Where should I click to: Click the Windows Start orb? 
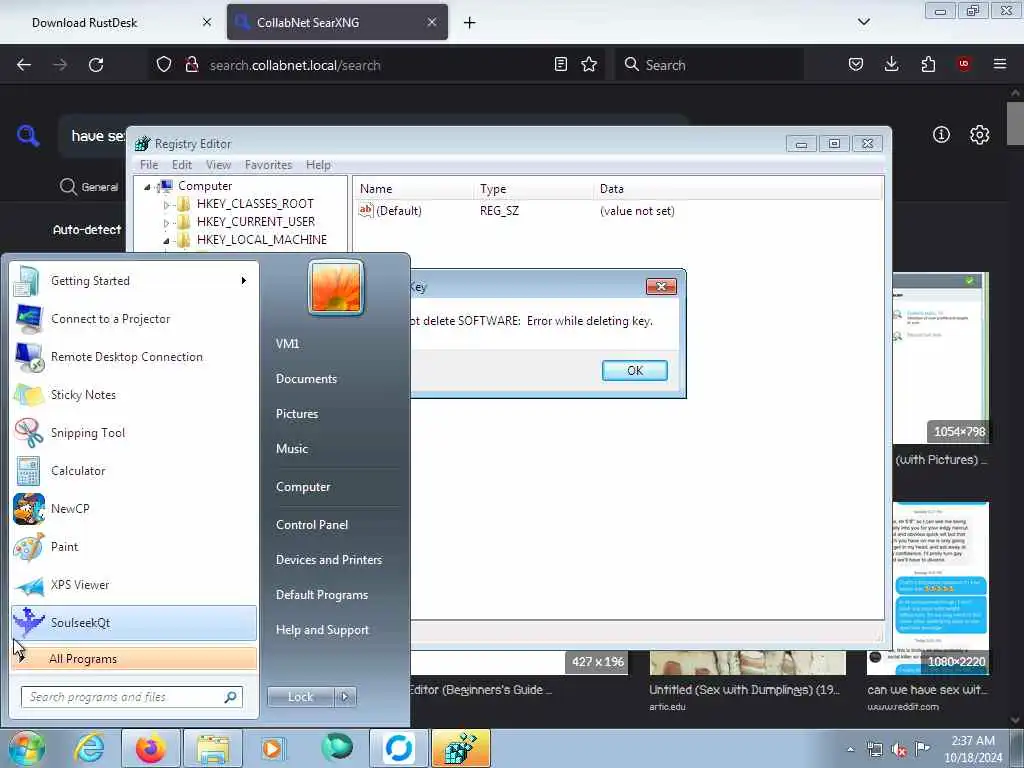[27, 748]
